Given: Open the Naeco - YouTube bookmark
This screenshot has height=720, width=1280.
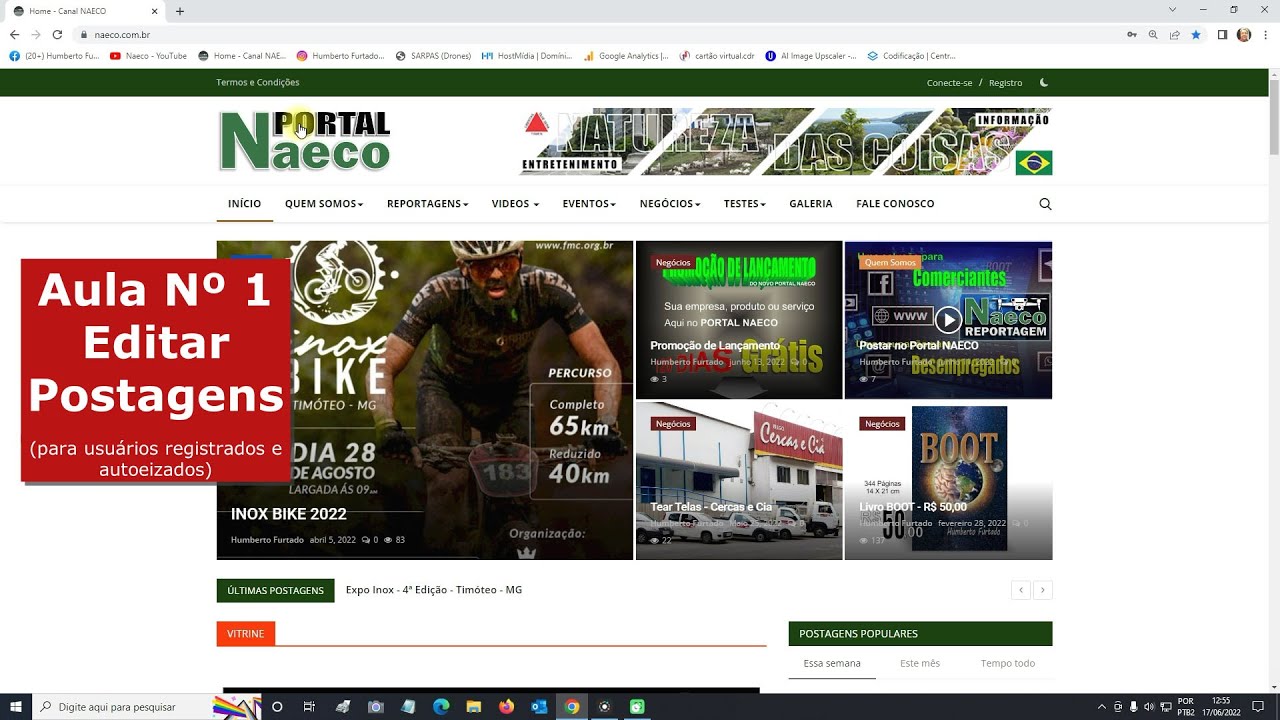Looking at the screenshot, I should tap(148, 56).
